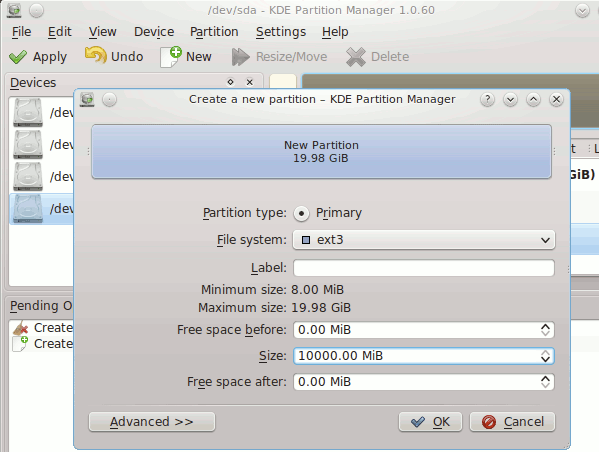
Task: Click into the Label text field
Action: click(x=424, y=268)
